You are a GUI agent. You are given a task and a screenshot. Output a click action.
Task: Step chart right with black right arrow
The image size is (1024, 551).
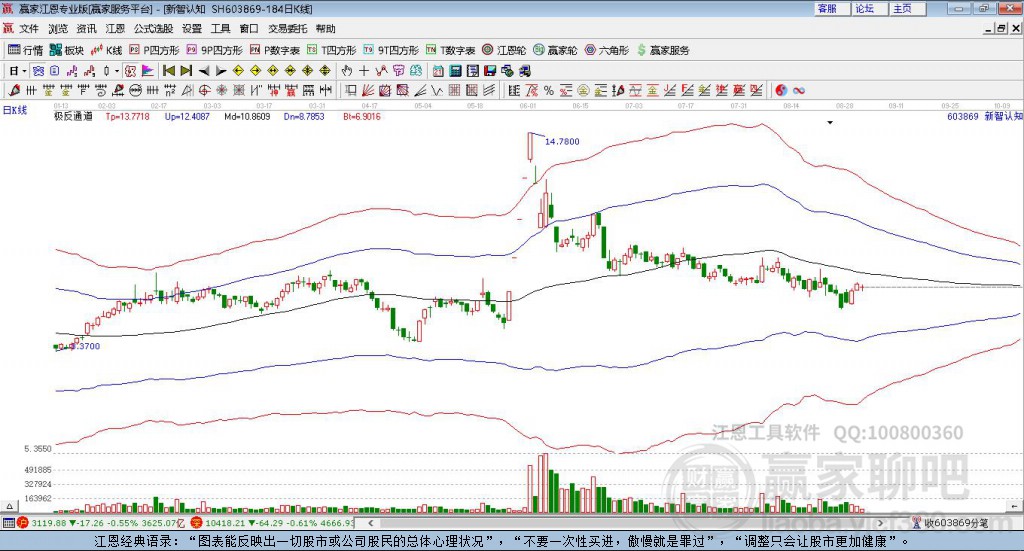(221, 71)
